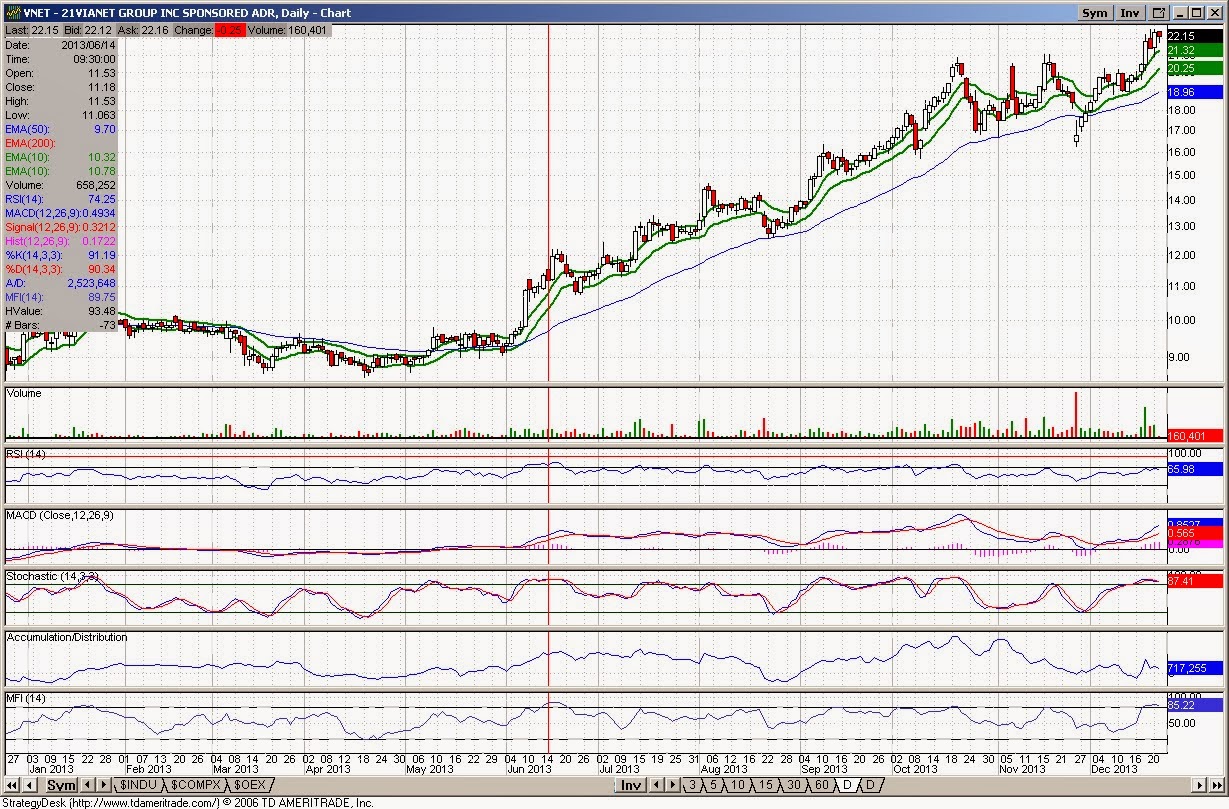Click the left arrow after the bottom Inv button
1229x809 pixels.
[656, 785]
